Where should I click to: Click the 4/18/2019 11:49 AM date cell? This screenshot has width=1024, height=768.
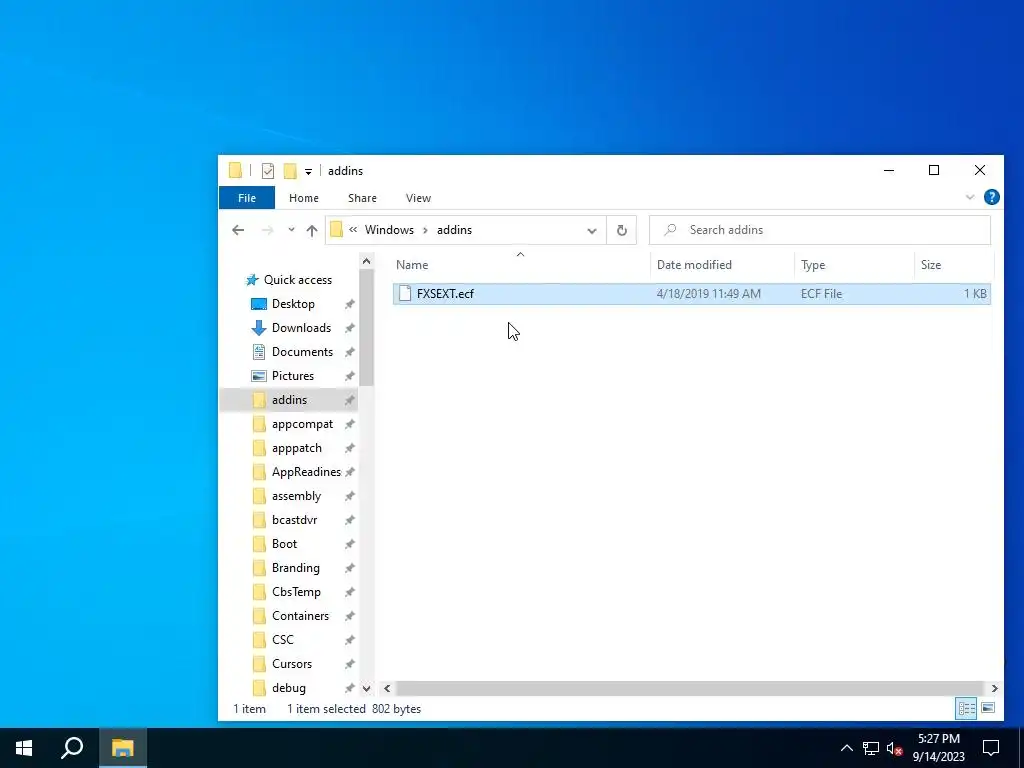point(709,294)
